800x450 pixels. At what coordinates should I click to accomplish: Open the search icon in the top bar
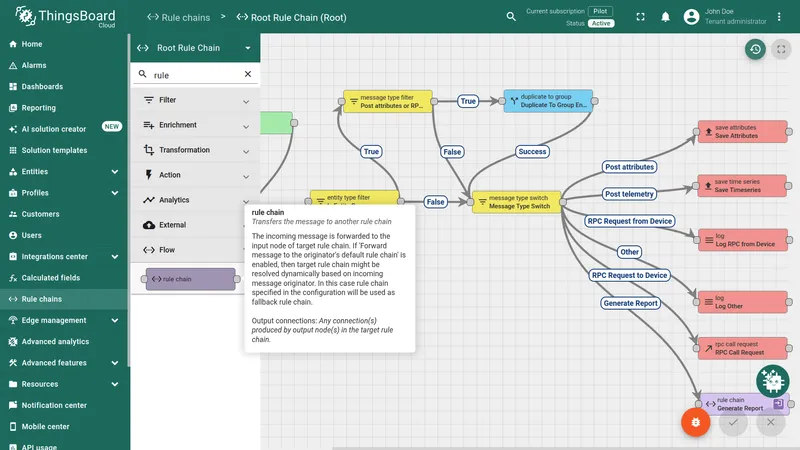(x=511, y=17)
